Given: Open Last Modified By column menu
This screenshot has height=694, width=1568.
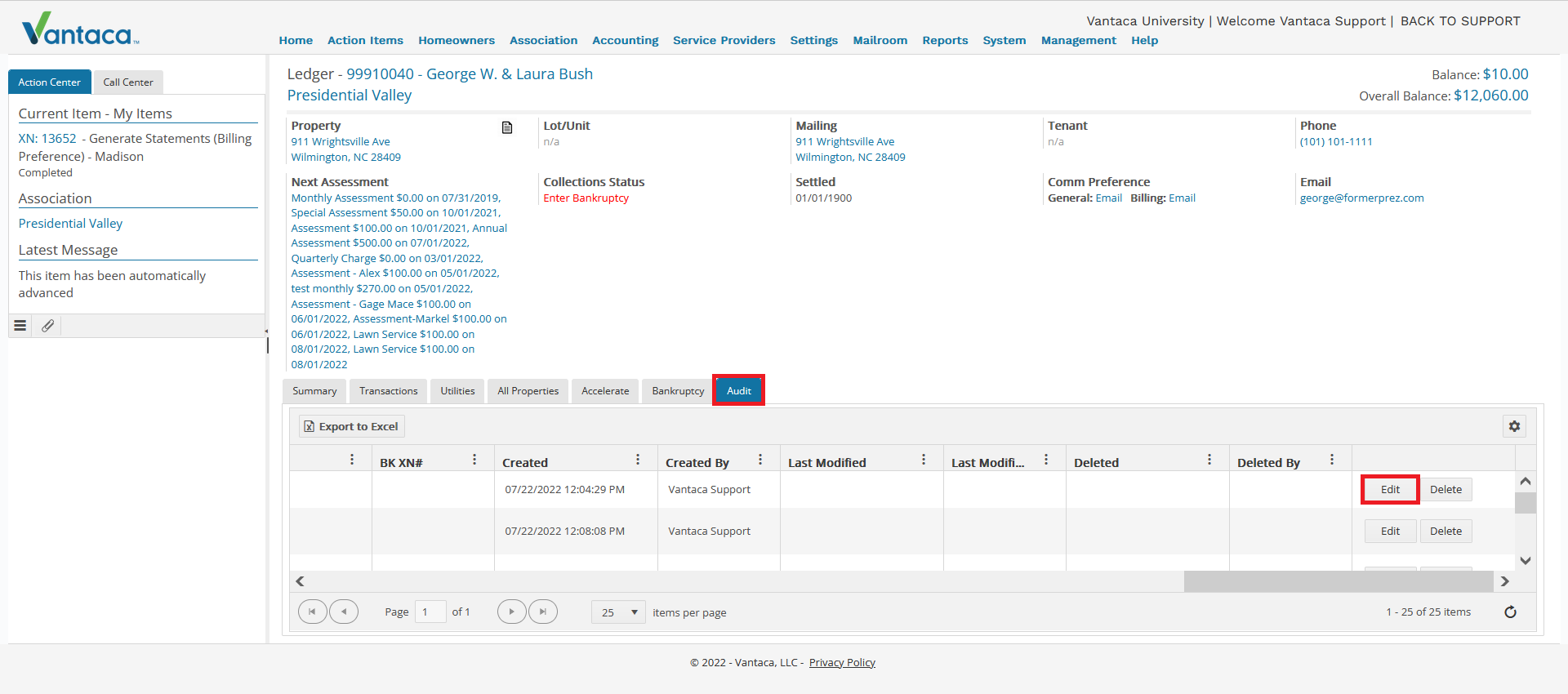Looking at the screenshot, I should coord(1046,460).
